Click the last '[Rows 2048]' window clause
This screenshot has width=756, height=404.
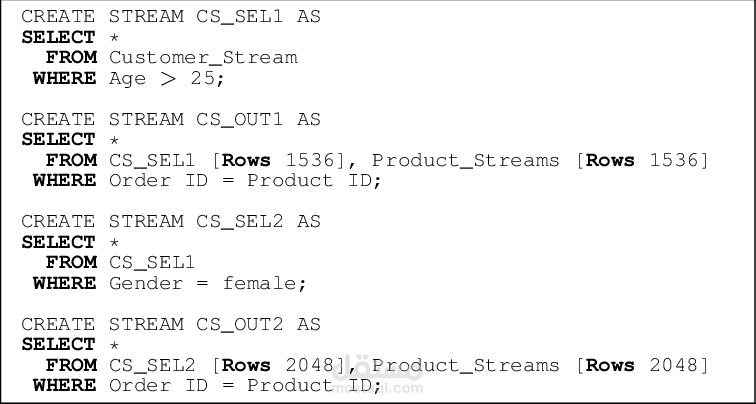[642, 365]
